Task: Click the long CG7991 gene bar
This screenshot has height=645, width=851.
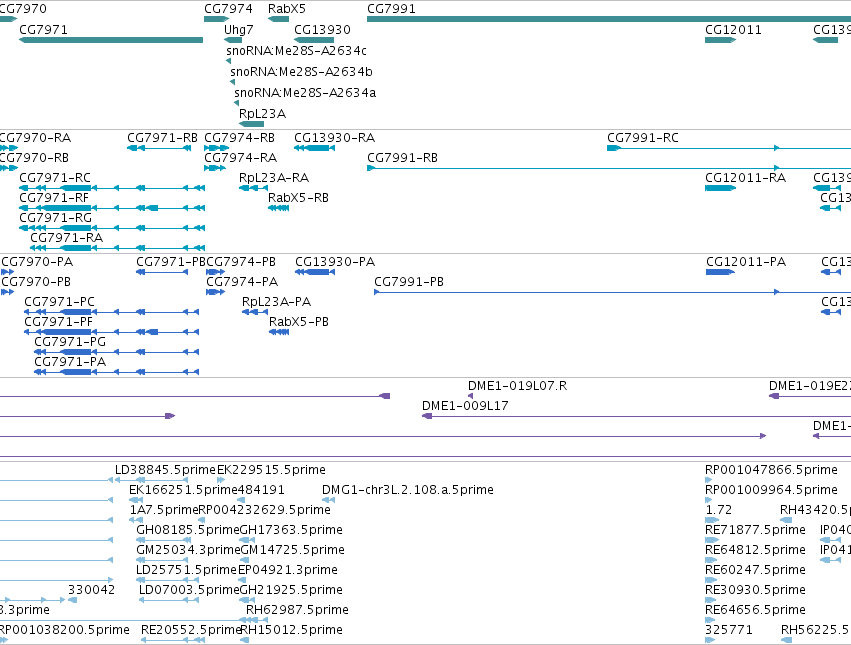Action: tap(609, 19)
